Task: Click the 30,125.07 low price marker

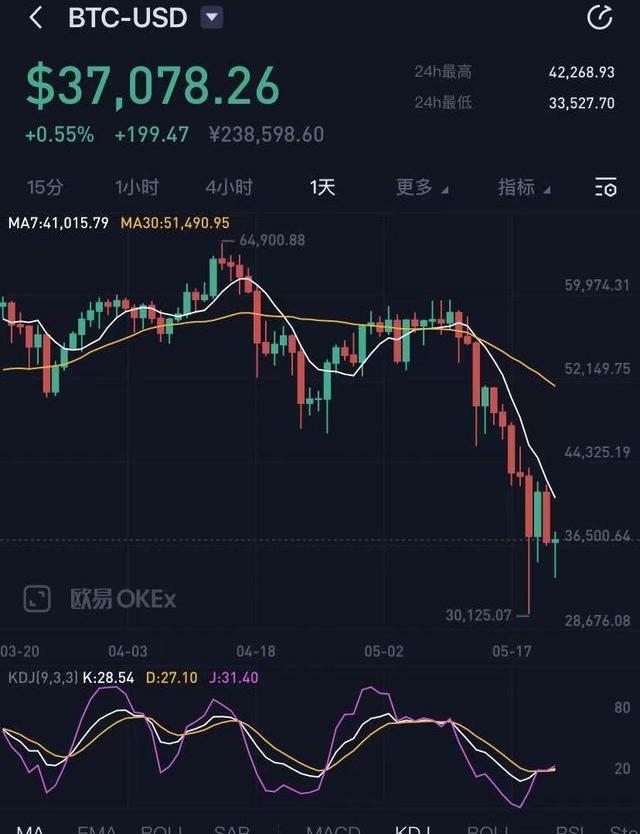Action: click(x=478, y=615)
